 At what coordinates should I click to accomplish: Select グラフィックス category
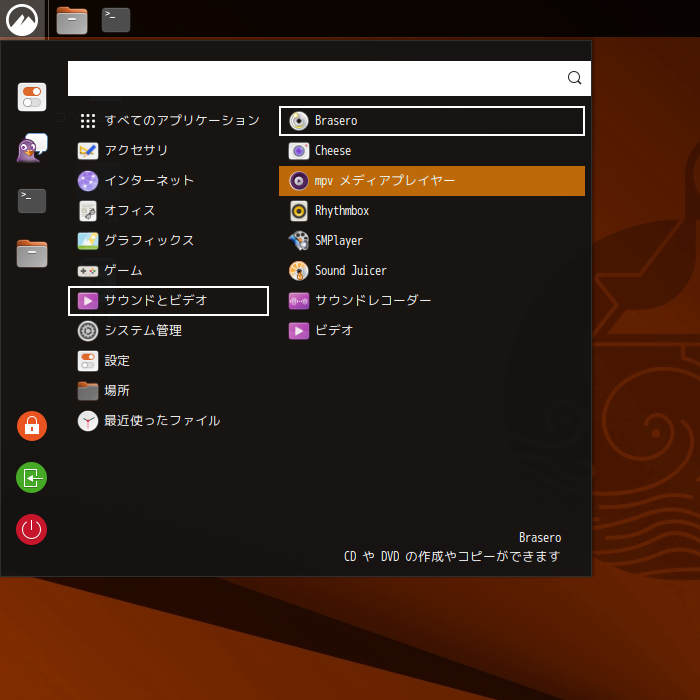[168, 241]
